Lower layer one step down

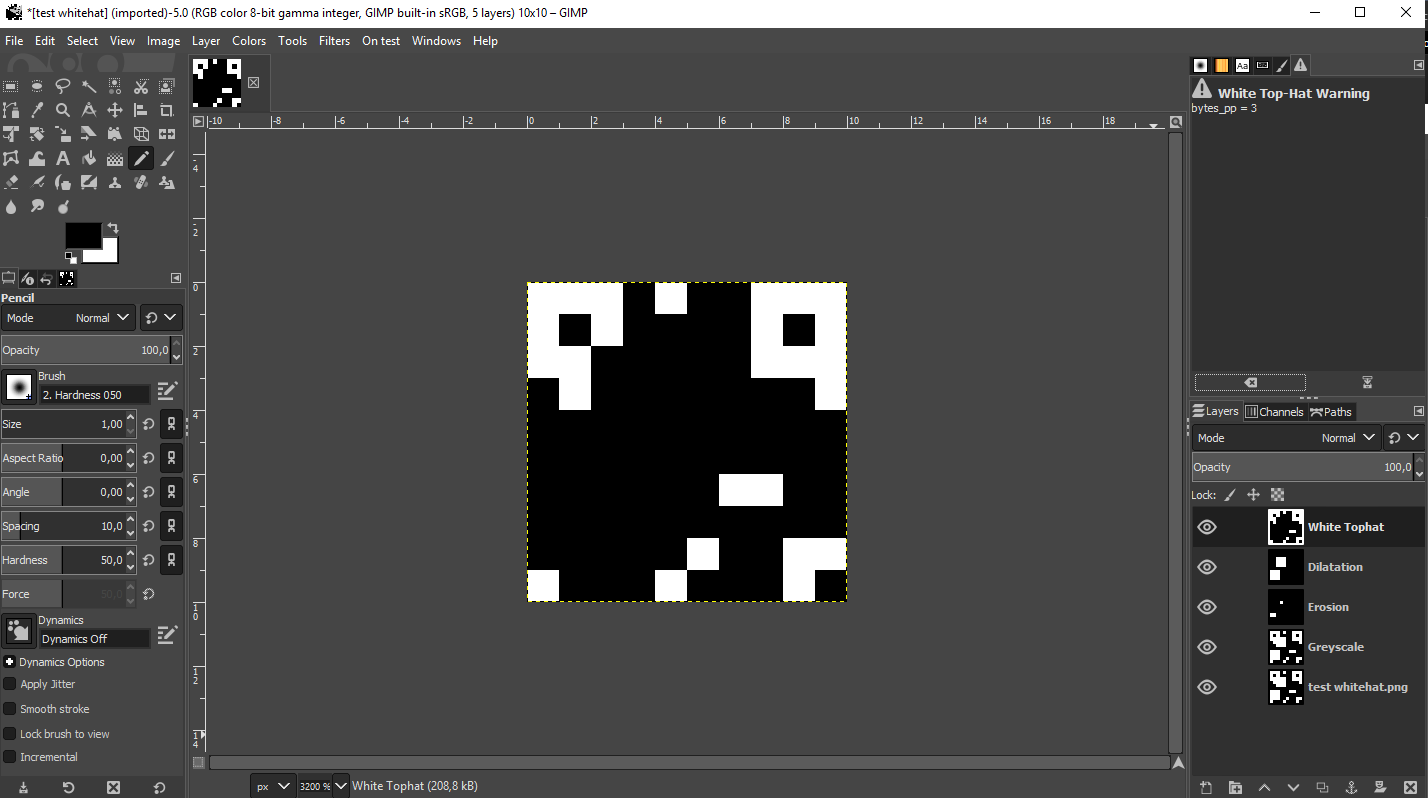coord(1293,788)
